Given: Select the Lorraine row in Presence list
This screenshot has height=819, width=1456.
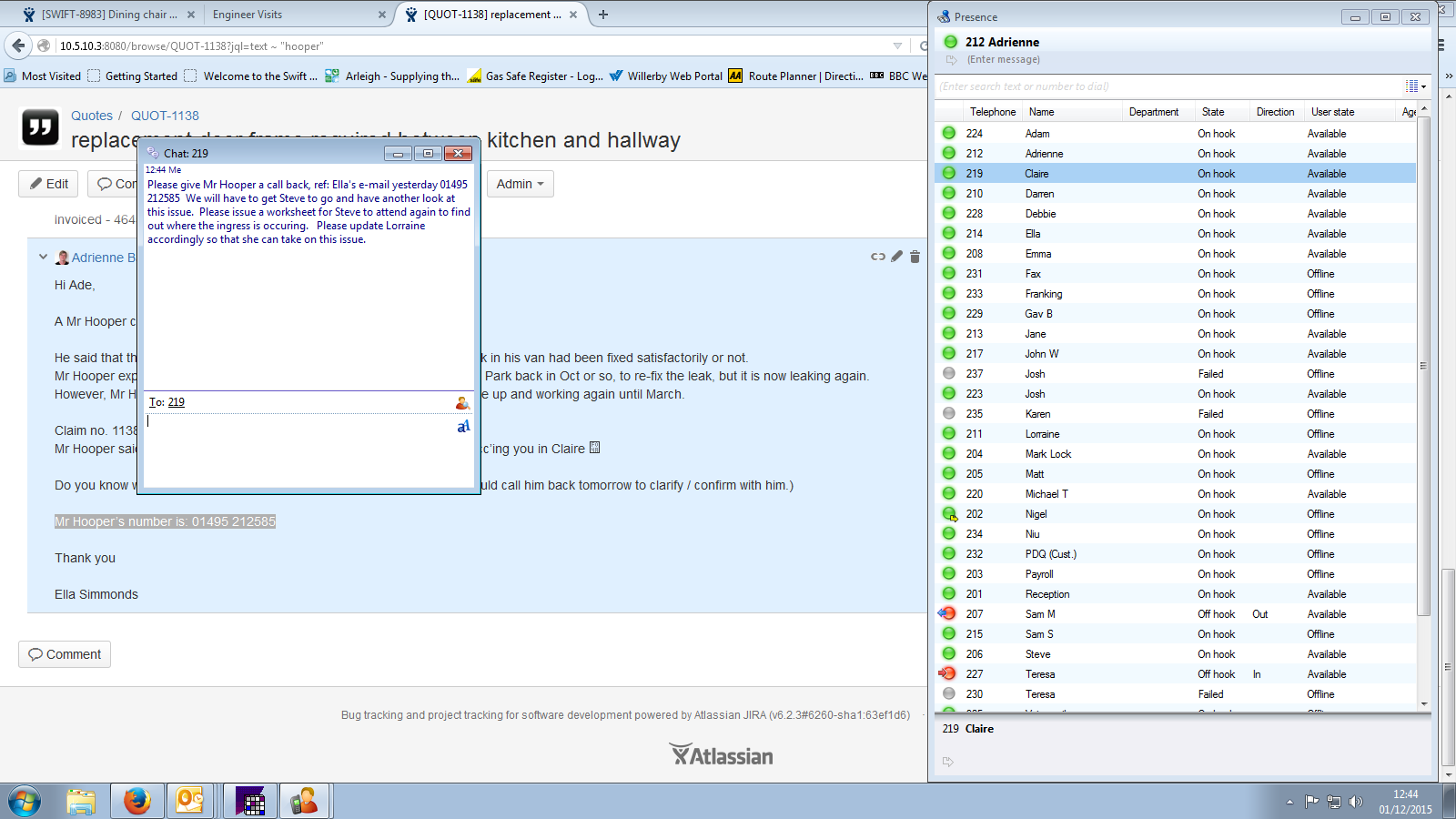Looking at the screenshot, I should click(x=1042, y=434).
